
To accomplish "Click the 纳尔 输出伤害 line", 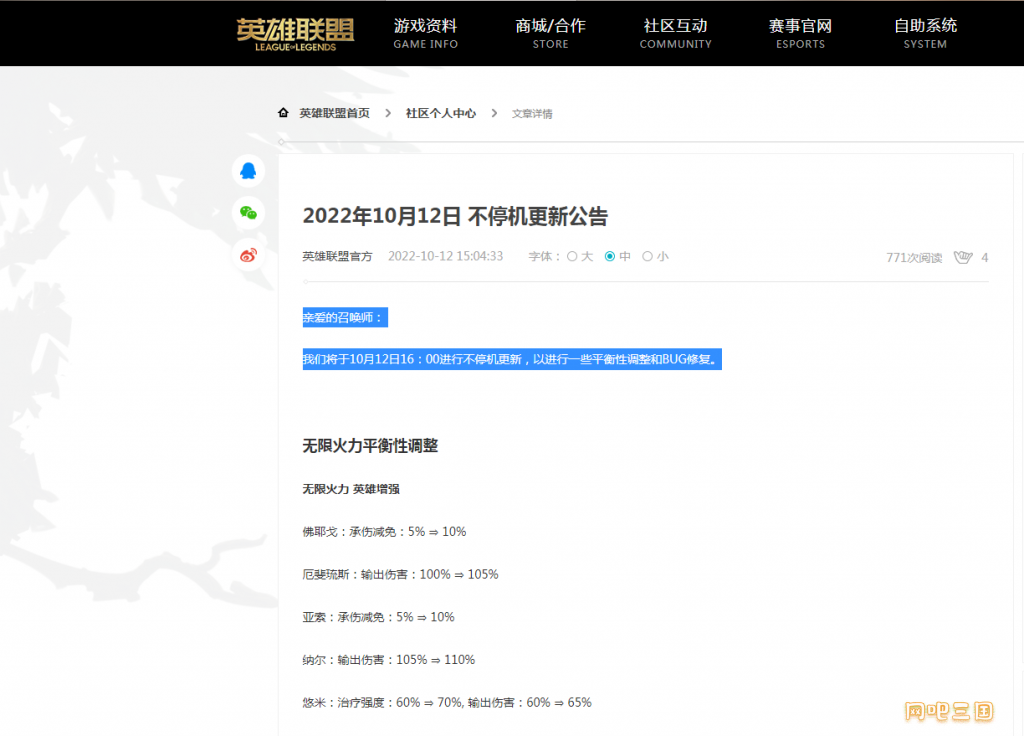I will coord(389,660).
